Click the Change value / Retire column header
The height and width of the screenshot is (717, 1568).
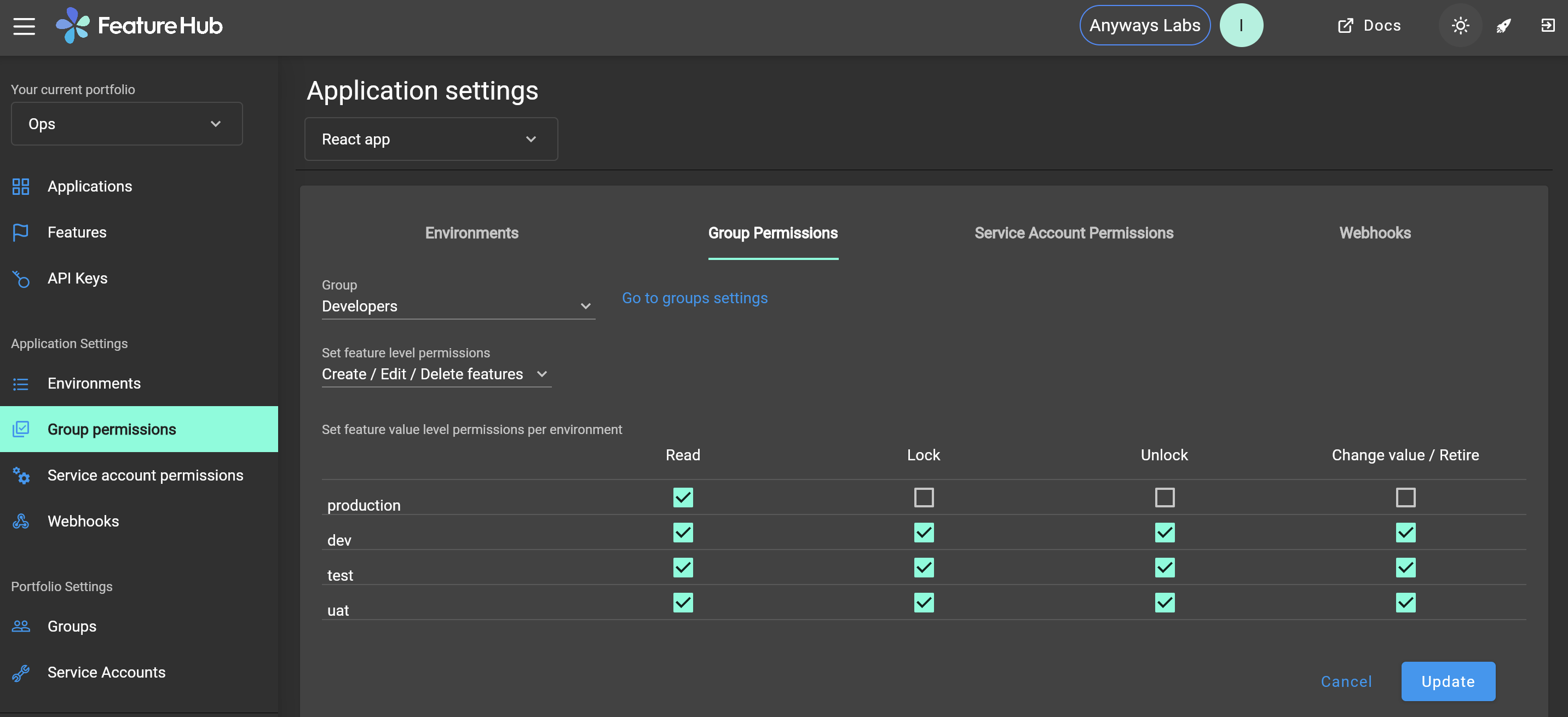1405,455
